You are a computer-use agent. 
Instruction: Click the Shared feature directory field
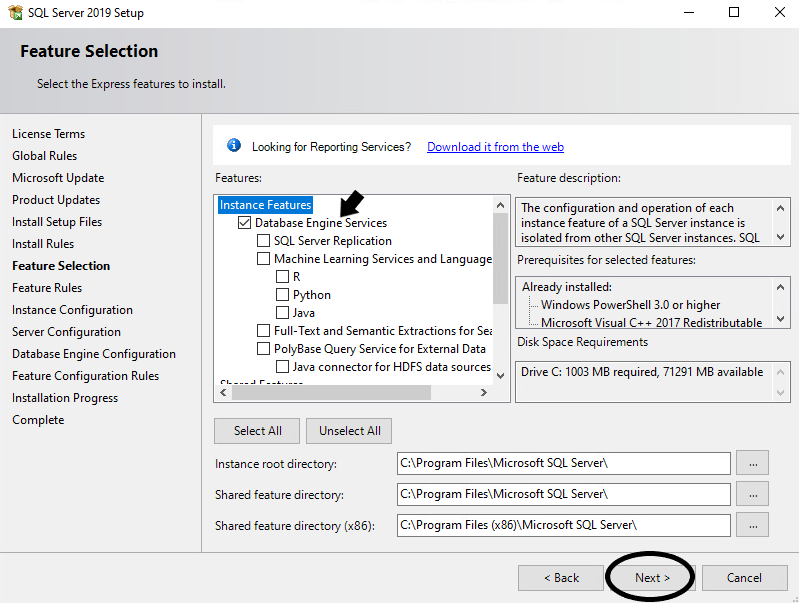coord(564,494)
